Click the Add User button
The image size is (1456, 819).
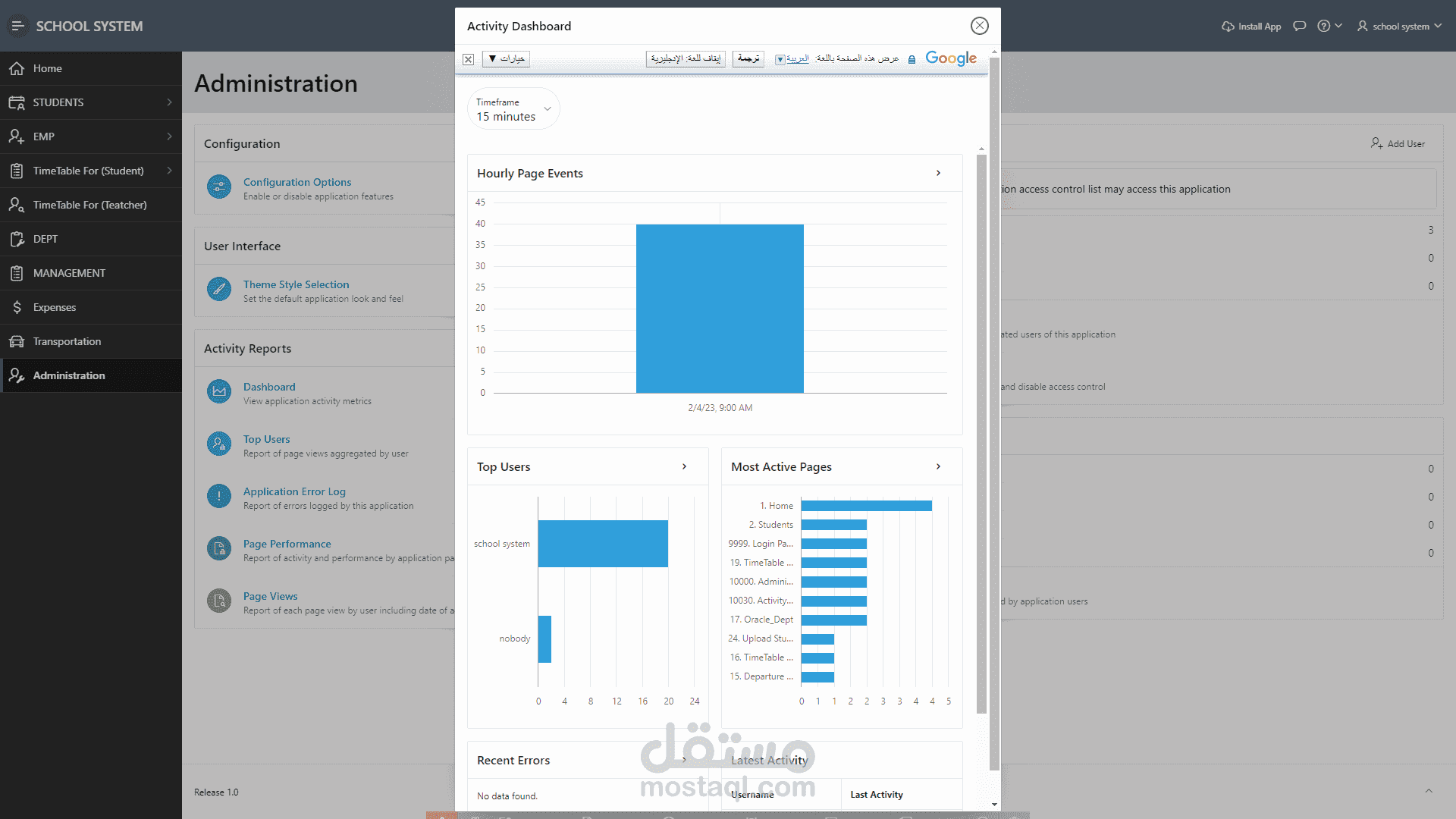[1398, 143]
